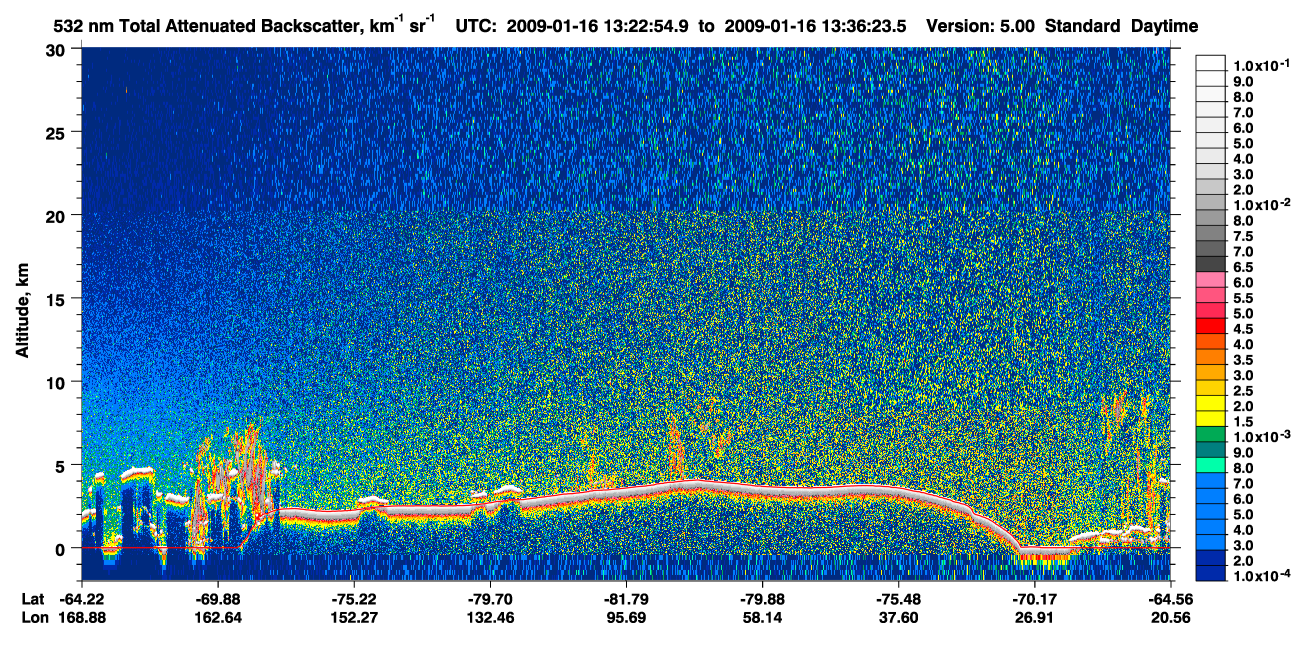Click the longitude value 26.91

[1034, 618]
